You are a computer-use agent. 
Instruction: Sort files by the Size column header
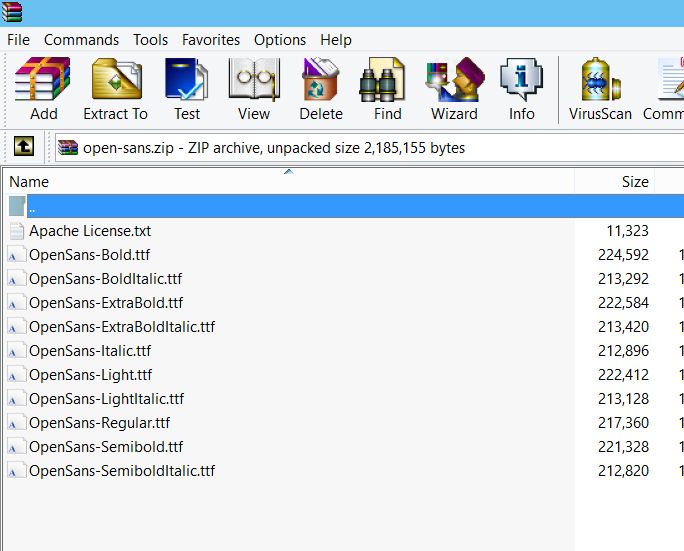tap(614, 181)
